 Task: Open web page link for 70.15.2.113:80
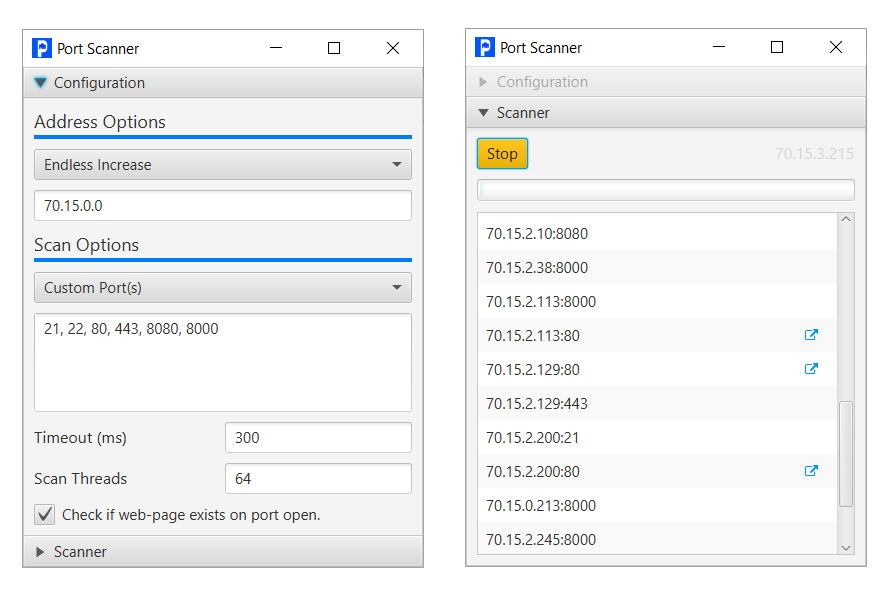pyautogui.click(x=811, y=335)
